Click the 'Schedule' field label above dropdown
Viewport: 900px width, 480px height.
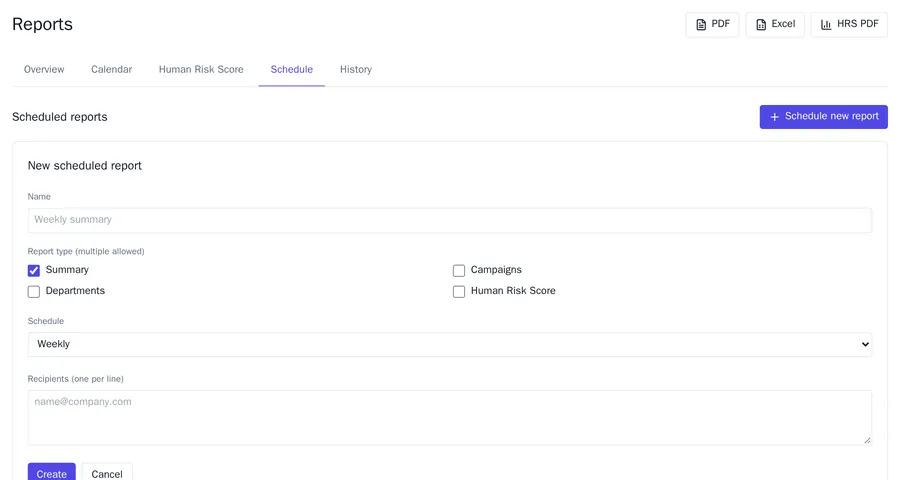[46, 320]
